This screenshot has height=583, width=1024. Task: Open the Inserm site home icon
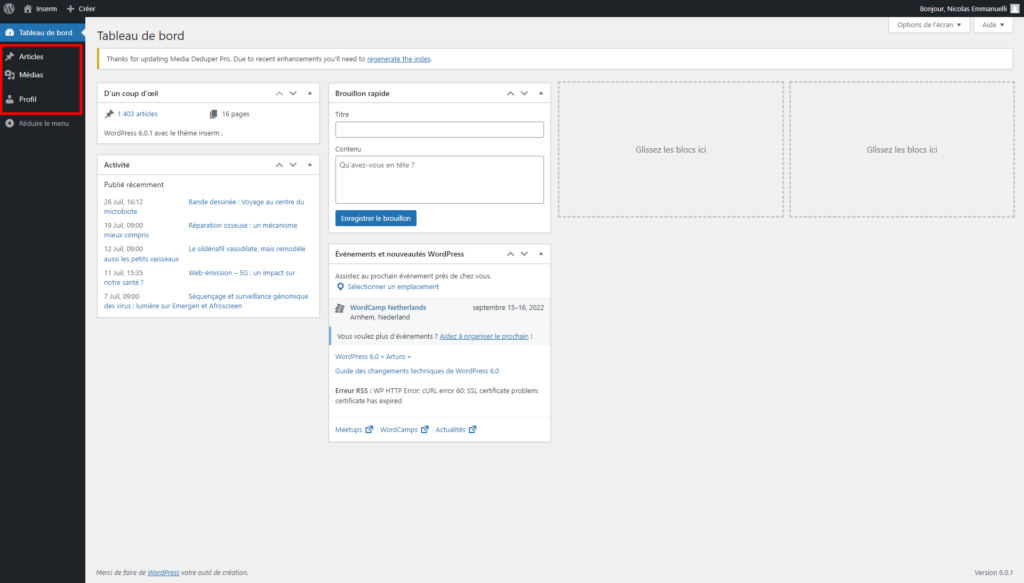(x=28, y=8)
